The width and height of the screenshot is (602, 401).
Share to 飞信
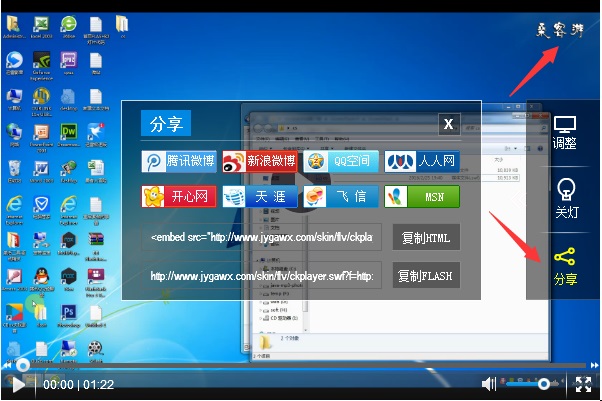coord(341,197)
